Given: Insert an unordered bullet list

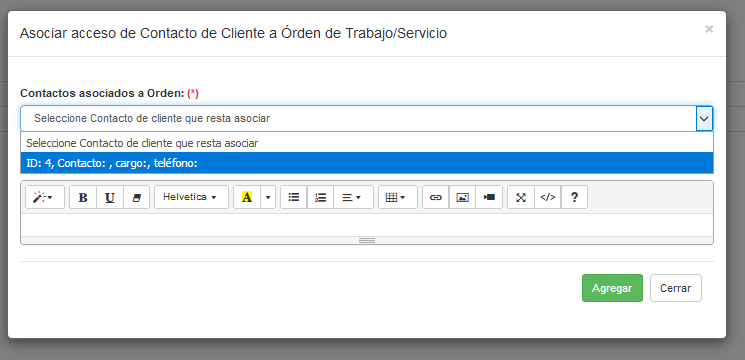Looking at the screenshot, I should pos(294,197).
